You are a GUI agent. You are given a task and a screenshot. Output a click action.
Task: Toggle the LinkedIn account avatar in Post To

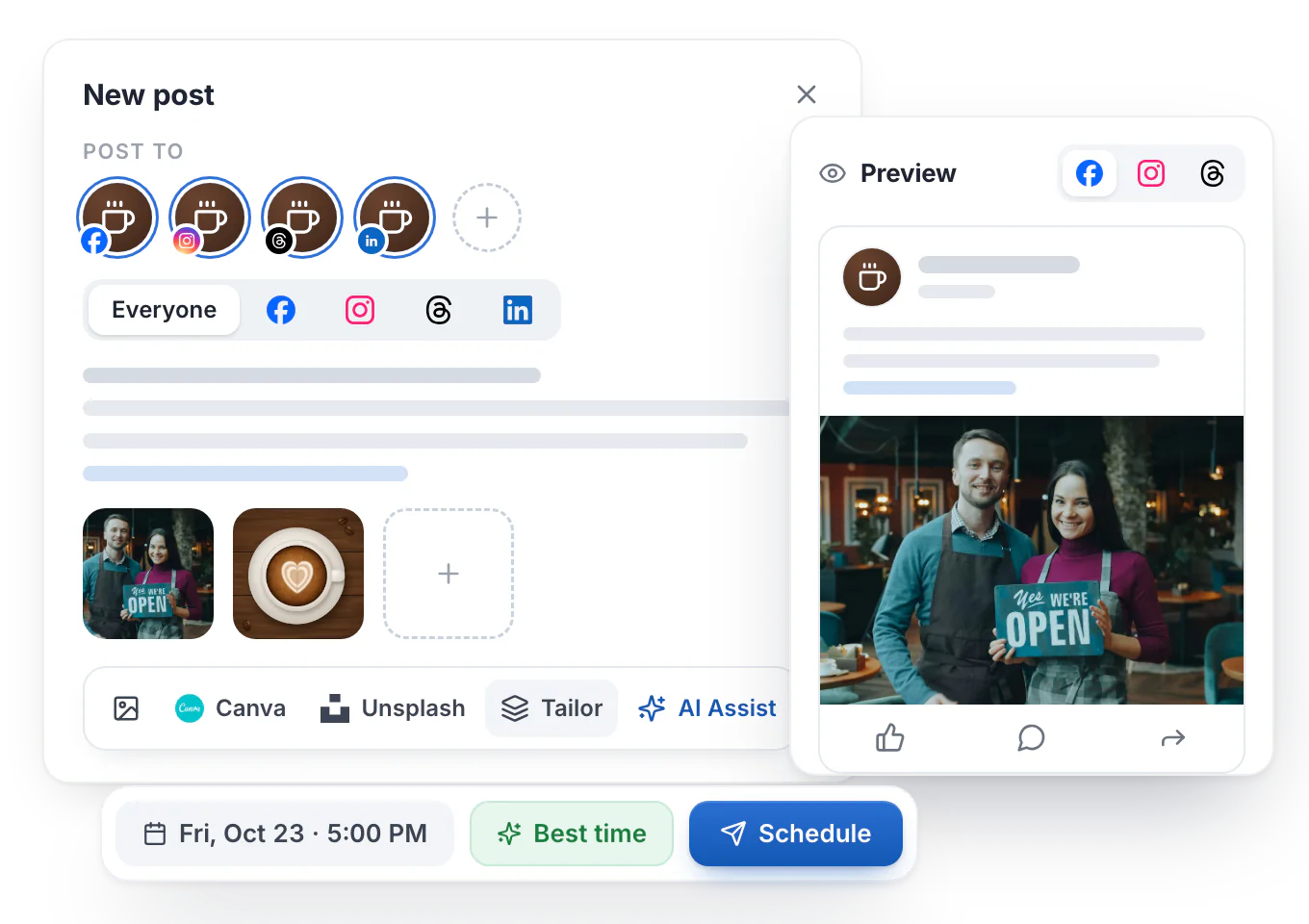pyautogui.click(x=395, y=218)
